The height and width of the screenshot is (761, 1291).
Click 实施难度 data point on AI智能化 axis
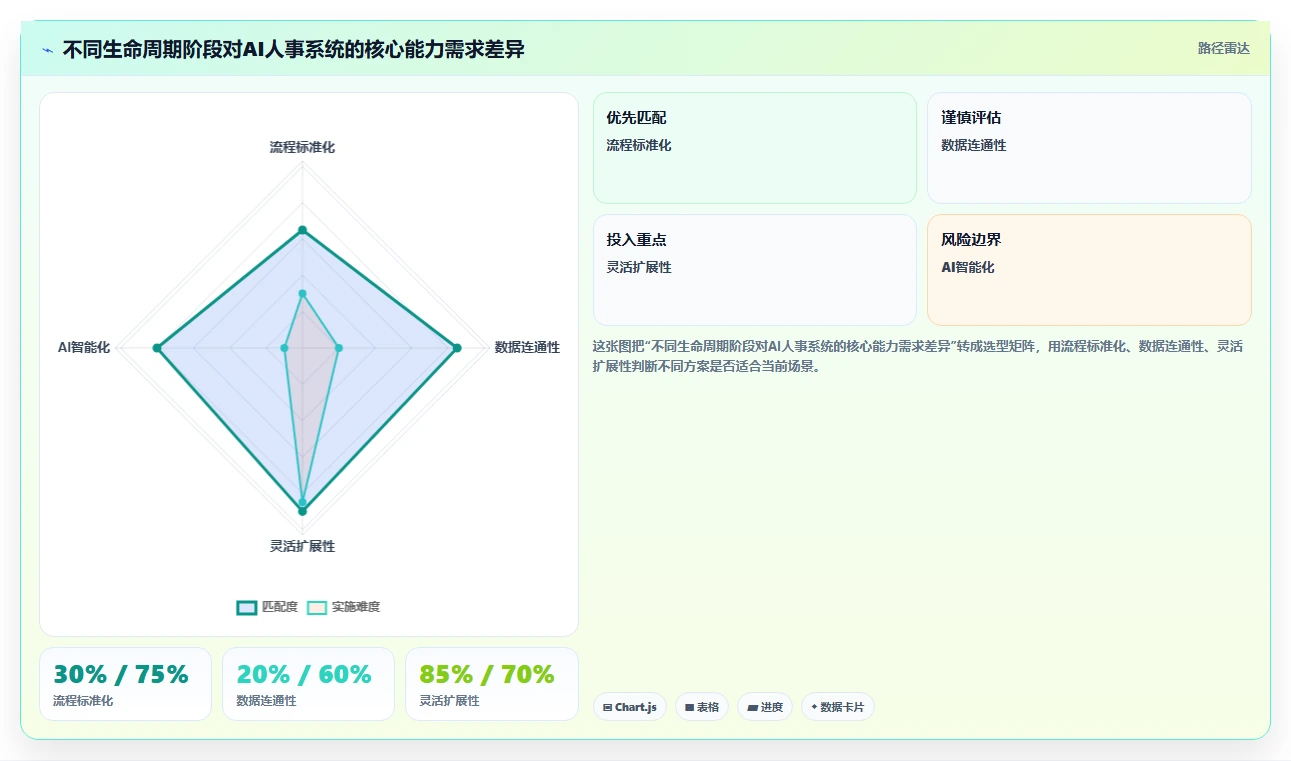pyautogui.click(x=284, y=348)
